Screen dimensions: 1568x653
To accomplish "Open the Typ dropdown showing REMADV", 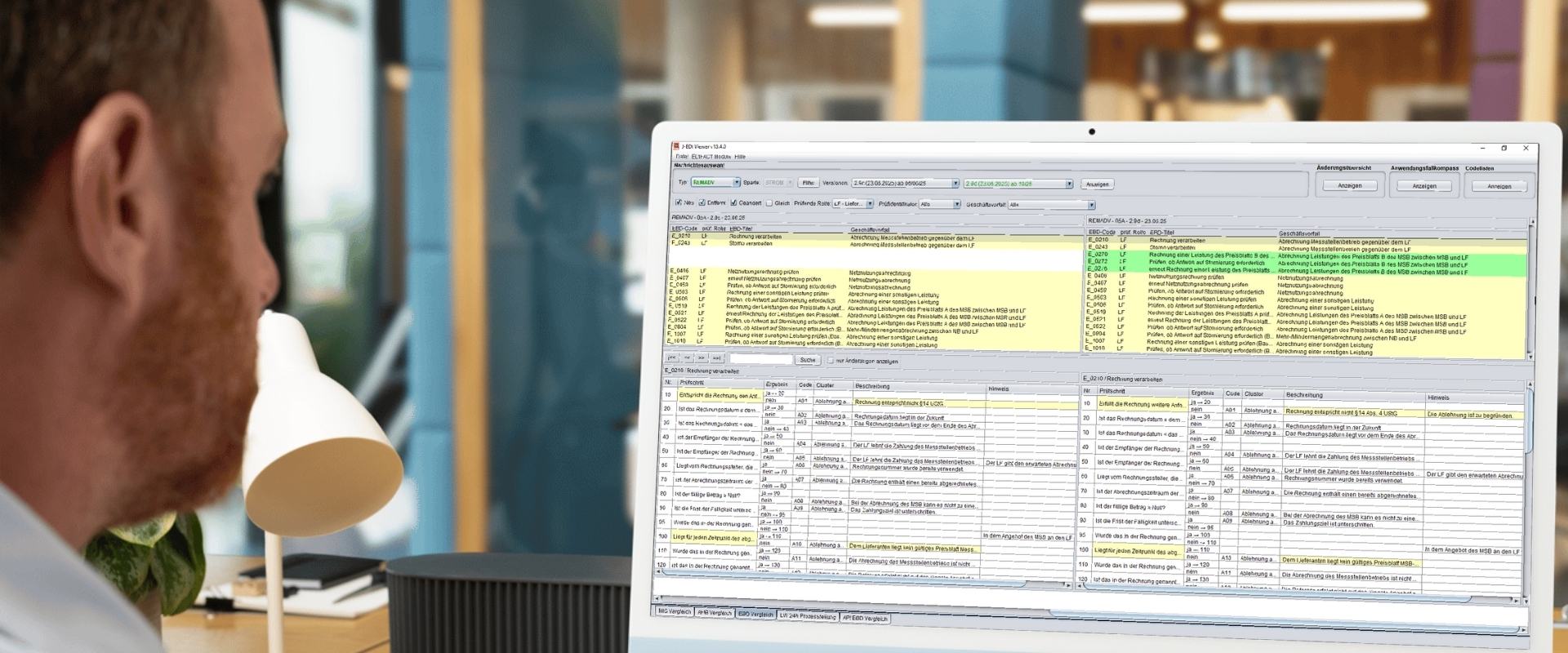I will point(715,182).
